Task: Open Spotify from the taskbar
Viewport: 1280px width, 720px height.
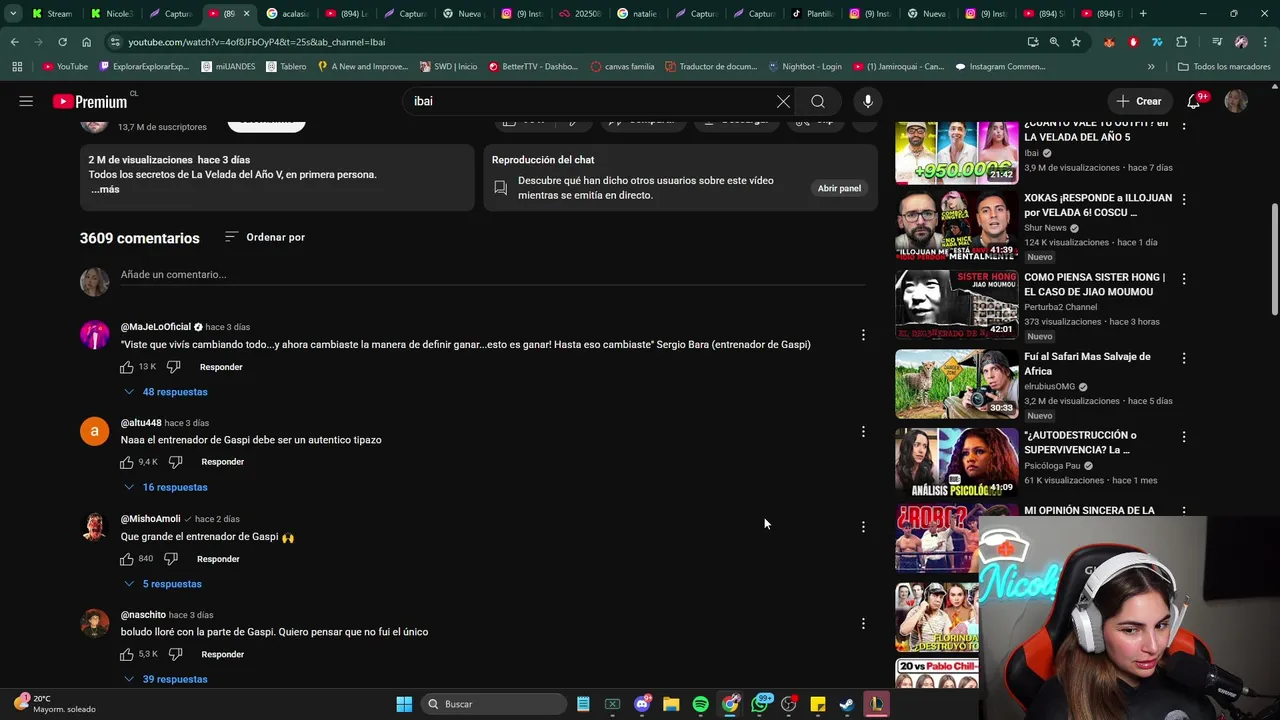Action: coord(700,704)
